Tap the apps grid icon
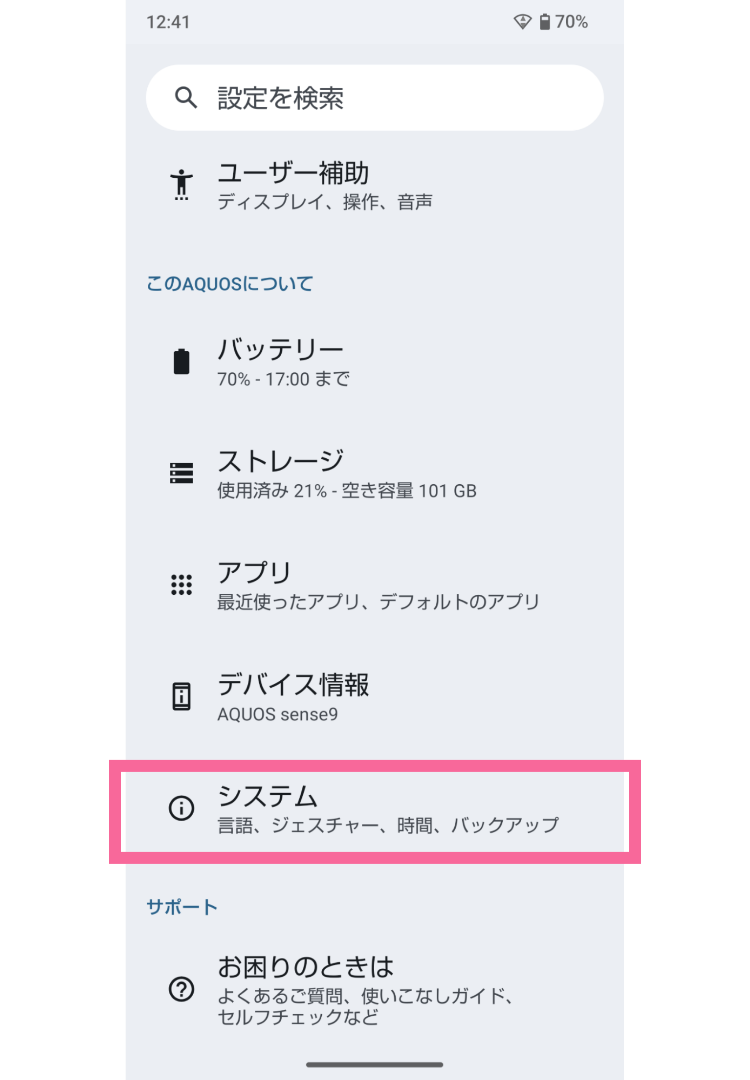Screen dimensions: 750x1080 [x=181, y=585]
